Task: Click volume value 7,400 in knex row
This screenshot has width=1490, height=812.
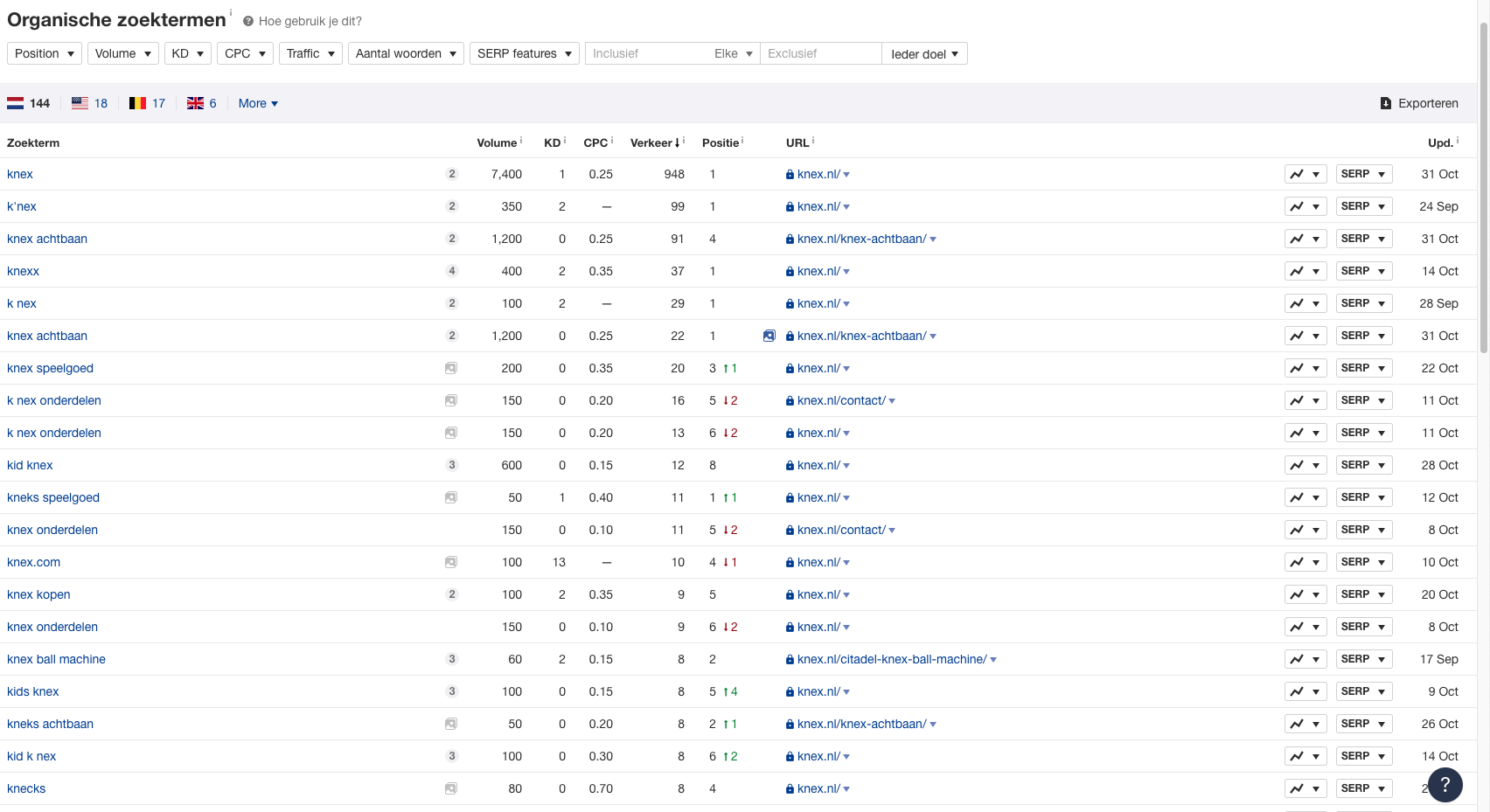Action: [x=506, y=174]
